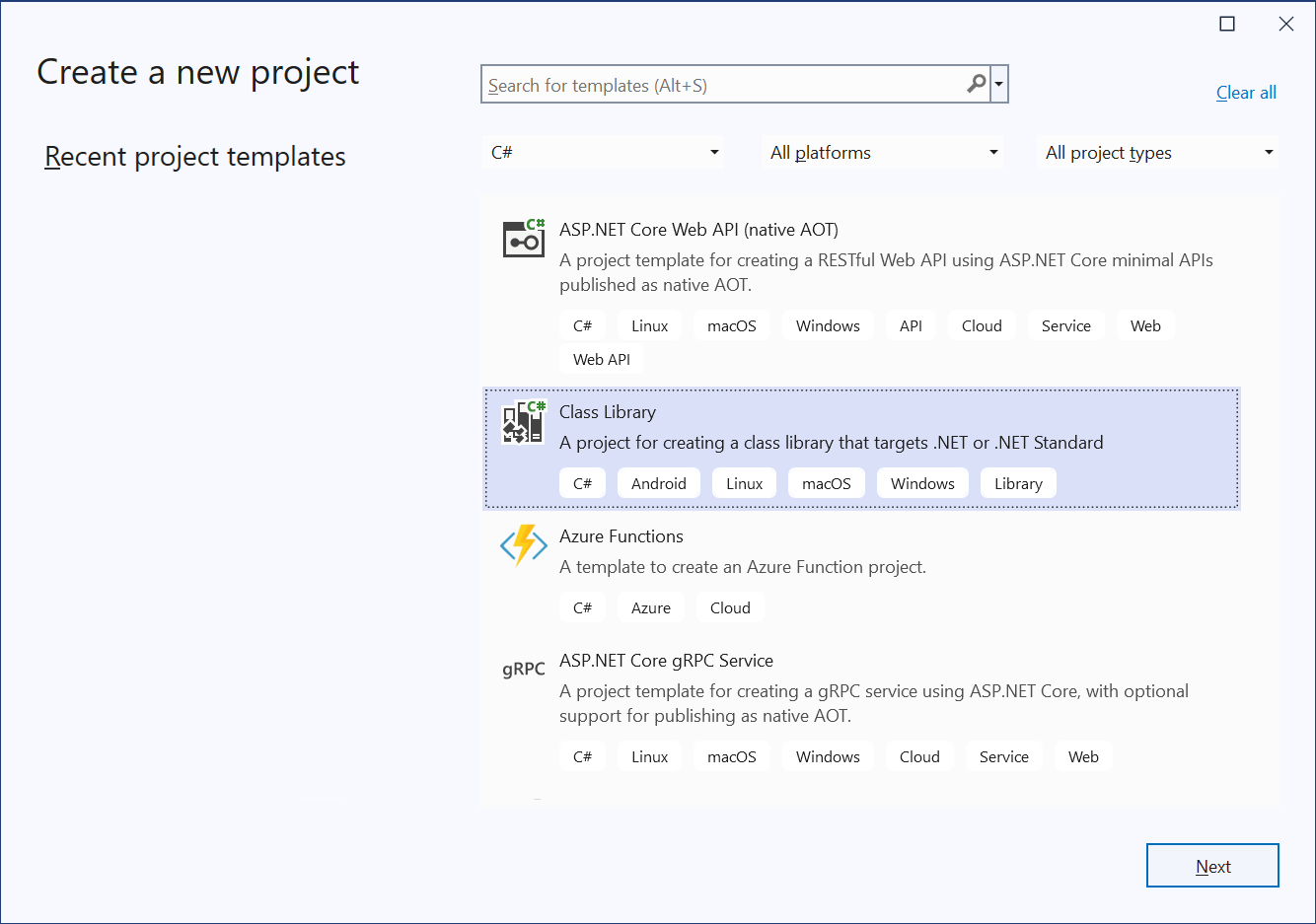Select the 'ASP.NET Core Web API (native AOT)' title
The width and height of the screenshot is (1316, 924).
[x=698, y=230]
